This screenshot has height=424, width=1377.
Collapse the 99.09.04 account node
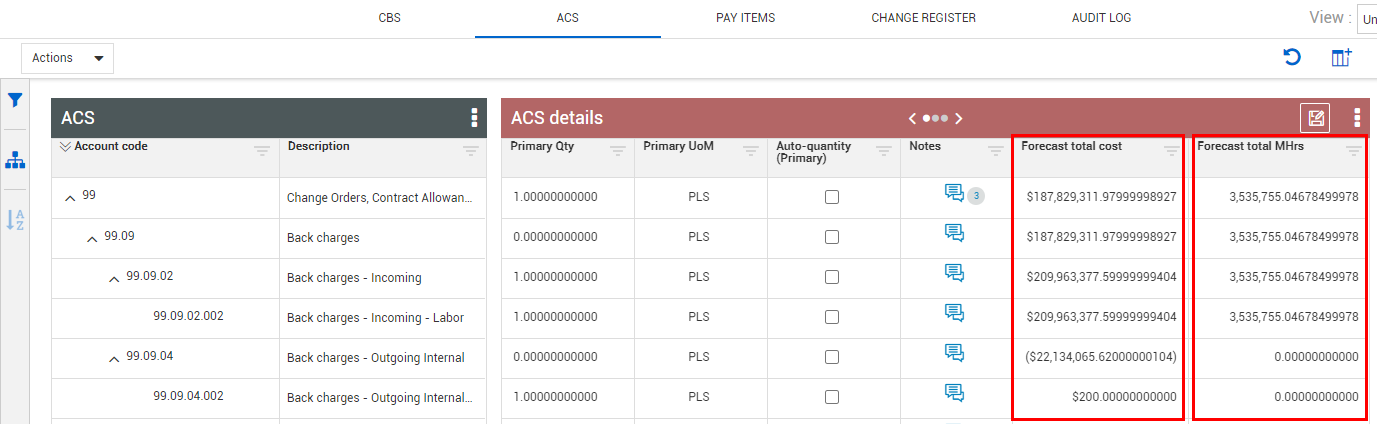tap(114, 358)
